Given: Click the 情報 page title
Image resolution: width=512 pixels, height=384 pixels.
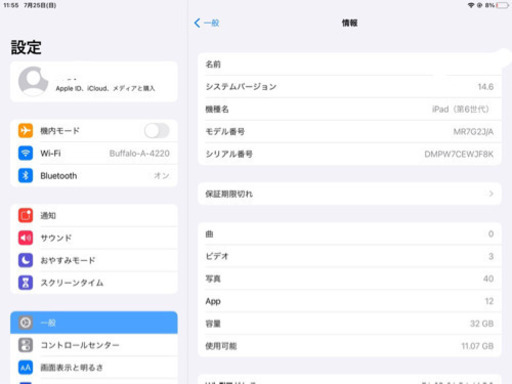Looking at the screenshot, I should point(350,23).
